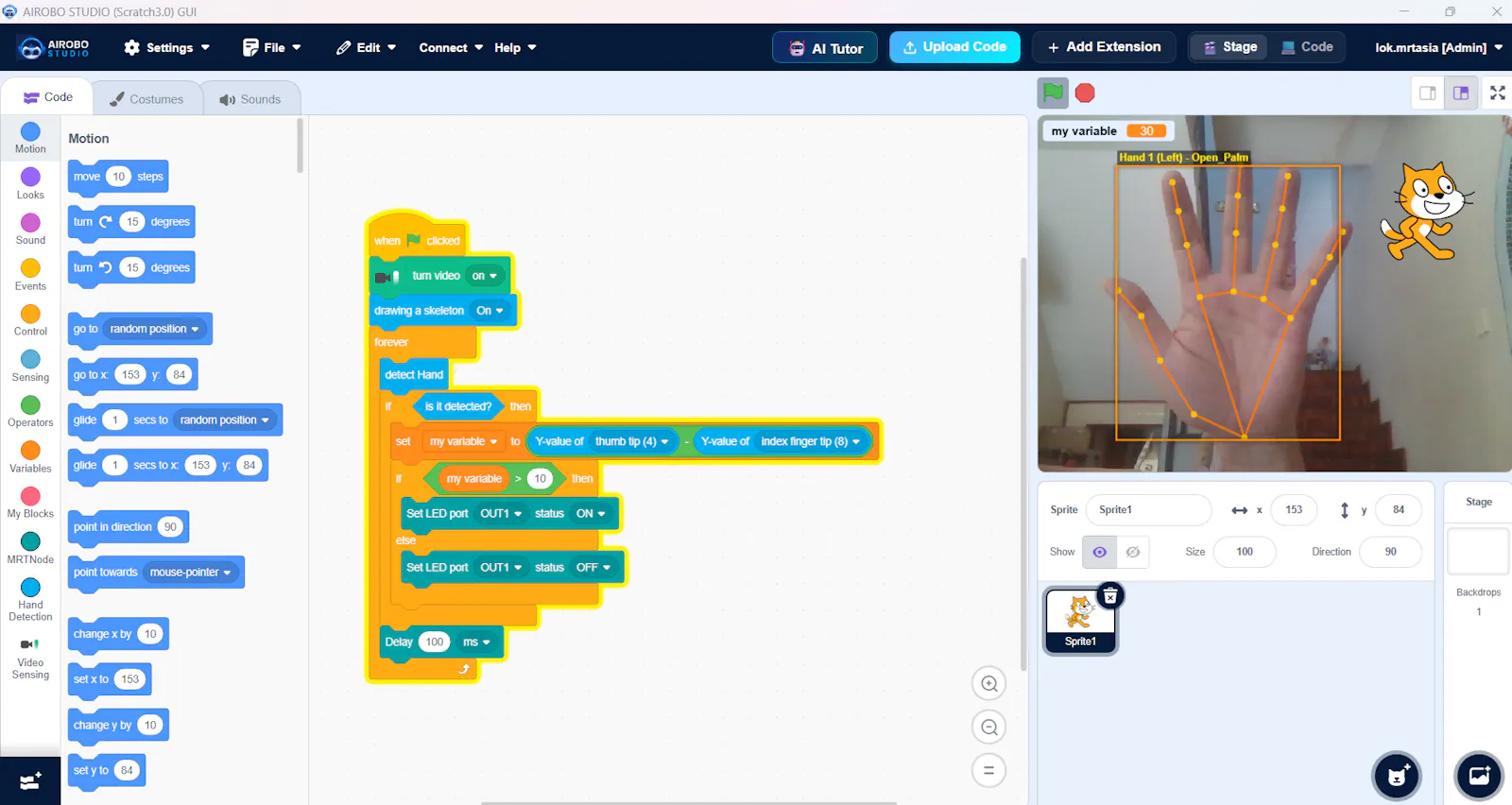
Task: Open the Control block category
Action: point(30,320)
